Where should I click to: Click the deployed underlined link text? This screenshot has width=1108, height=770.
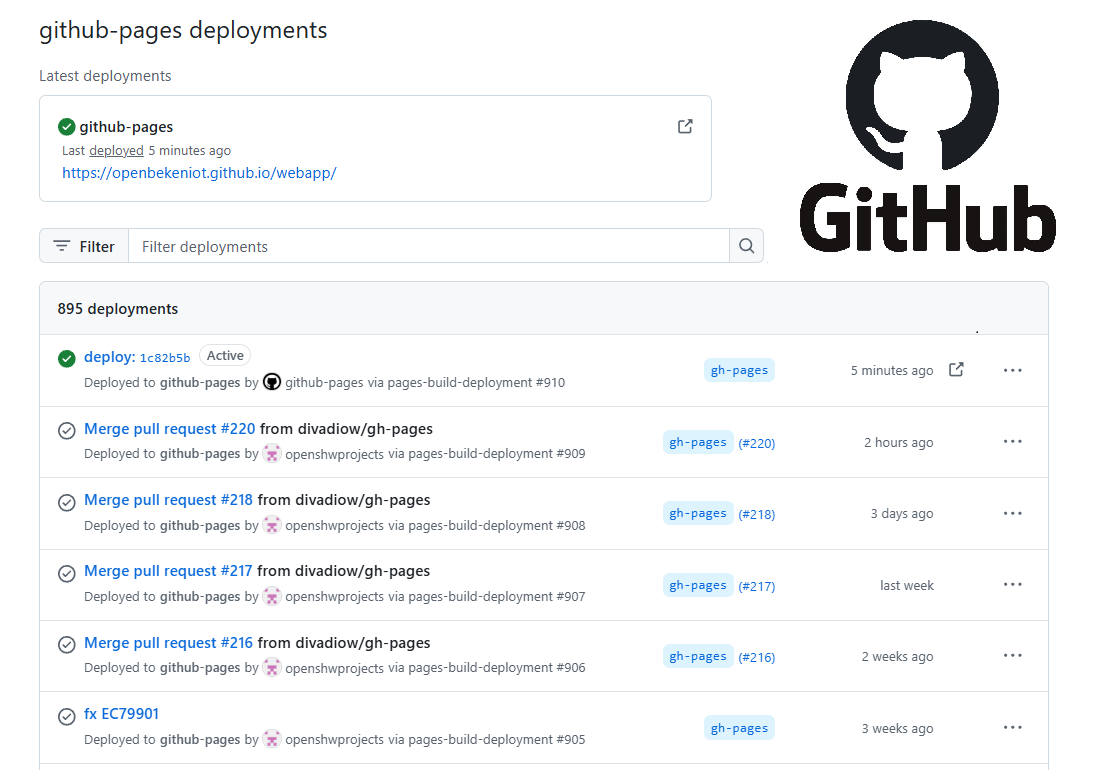click(116, 150)
